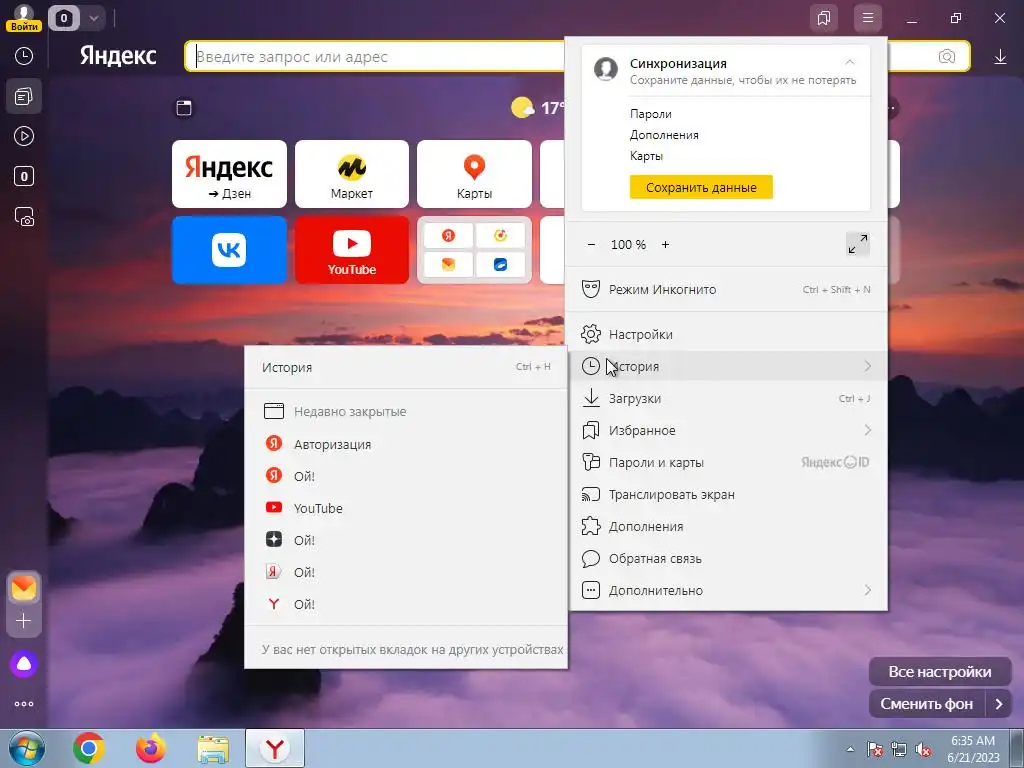Click the arrow next to Сменить фон

point(999,704)
